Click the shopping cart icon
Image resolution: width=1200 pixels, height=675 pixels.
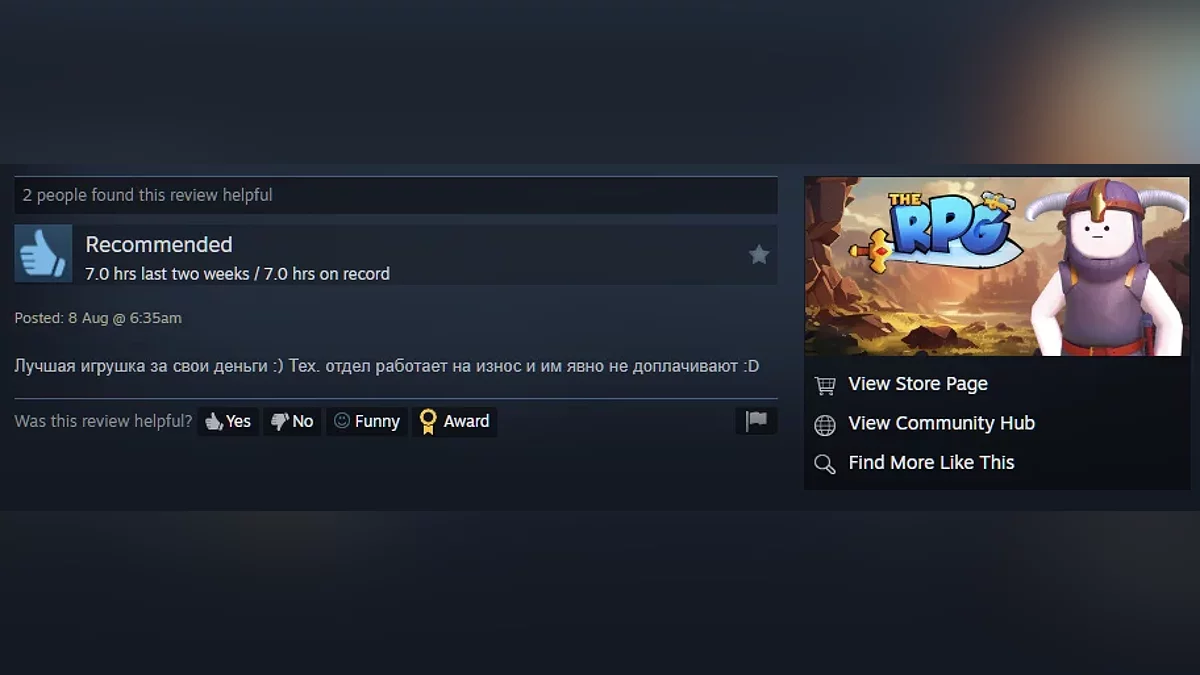pos(825,385)
